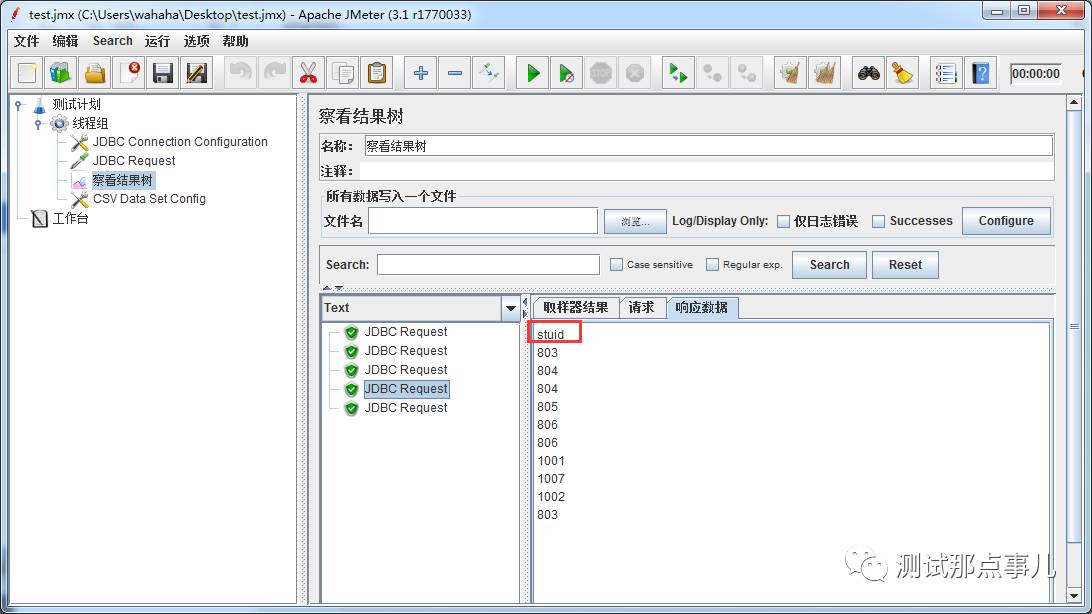This screenshot has width=1092, height=614.
Task: Click the 00:00:00 elapsed time display
Action: (x=1036, y=74)
